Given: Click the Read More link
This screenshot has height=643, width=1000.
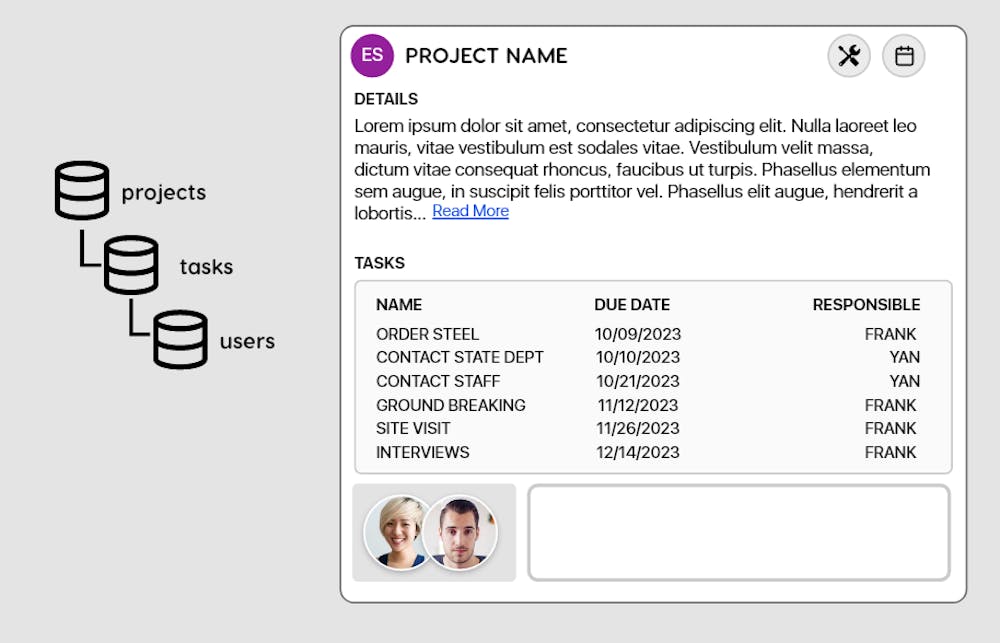Looking at the screenshot, I should [x=470, y=211].
